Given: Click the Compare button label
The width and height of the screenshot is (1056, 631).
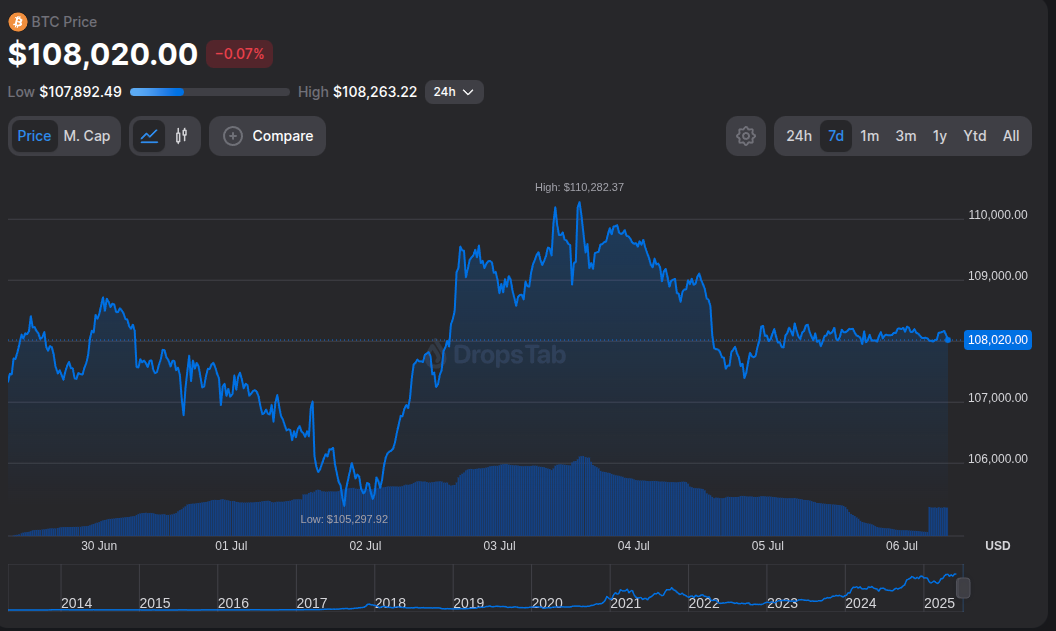Looking at the screenshot, I should coord(283,136).
